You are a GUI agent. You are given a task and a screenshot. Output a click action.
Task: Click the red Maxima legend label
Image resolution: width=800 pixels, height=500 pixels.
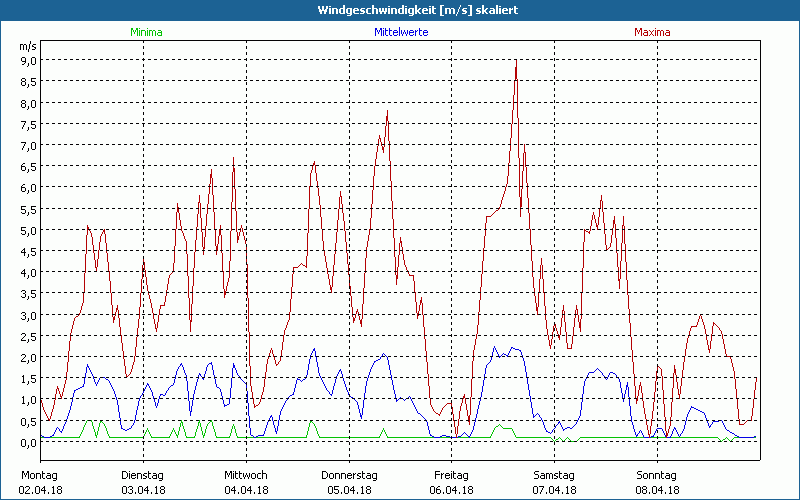652,32
